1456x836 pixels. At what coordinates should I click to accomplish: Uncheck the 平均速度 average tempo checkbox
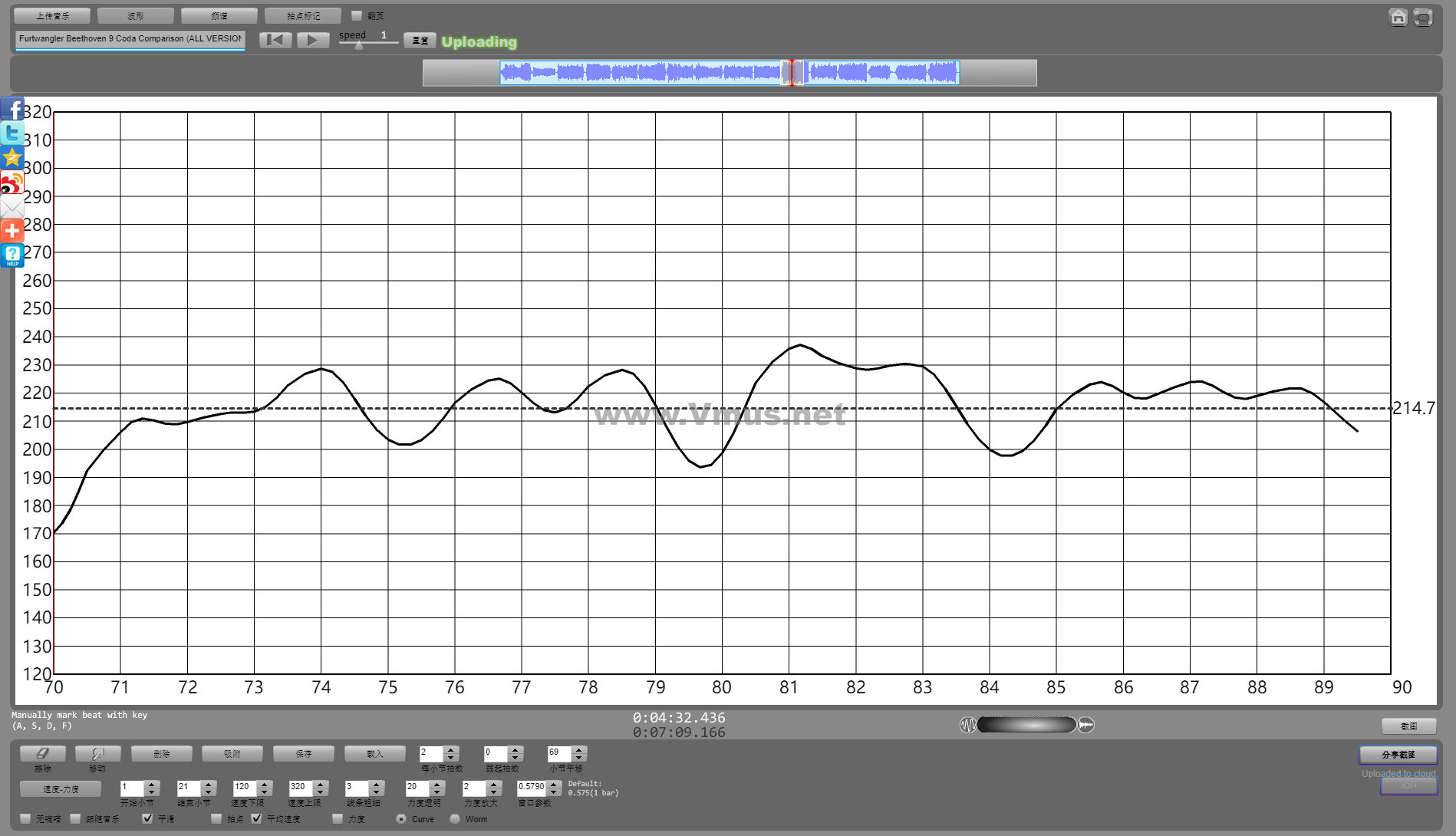coord(257,818)
